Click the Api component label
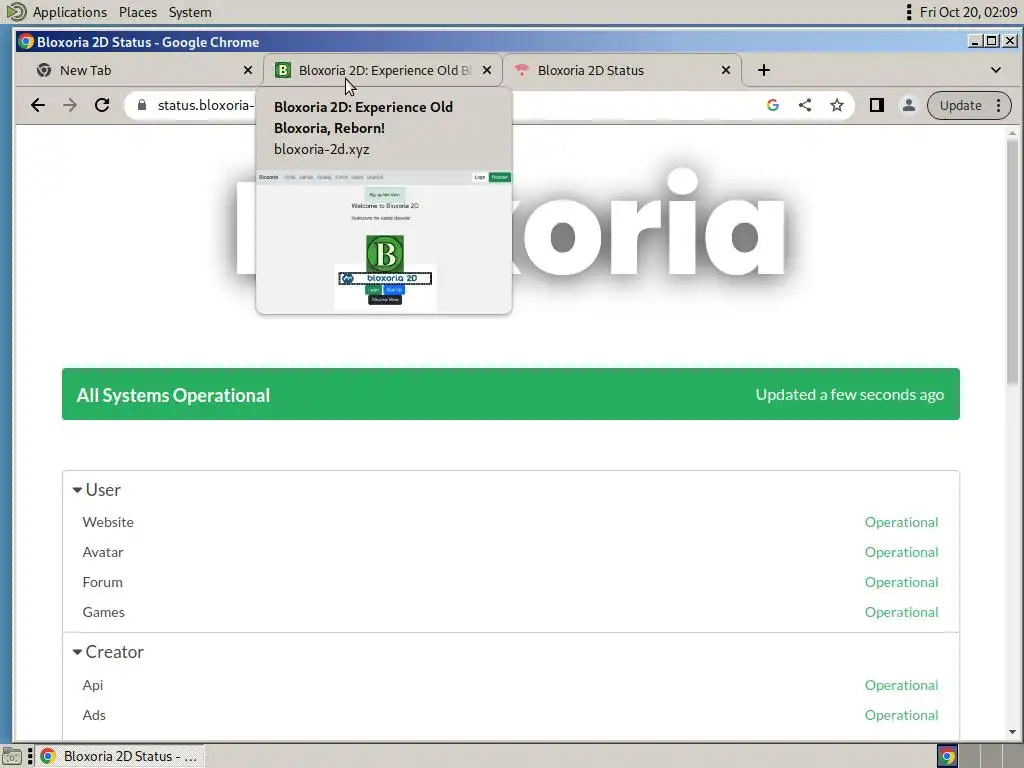 93,685
